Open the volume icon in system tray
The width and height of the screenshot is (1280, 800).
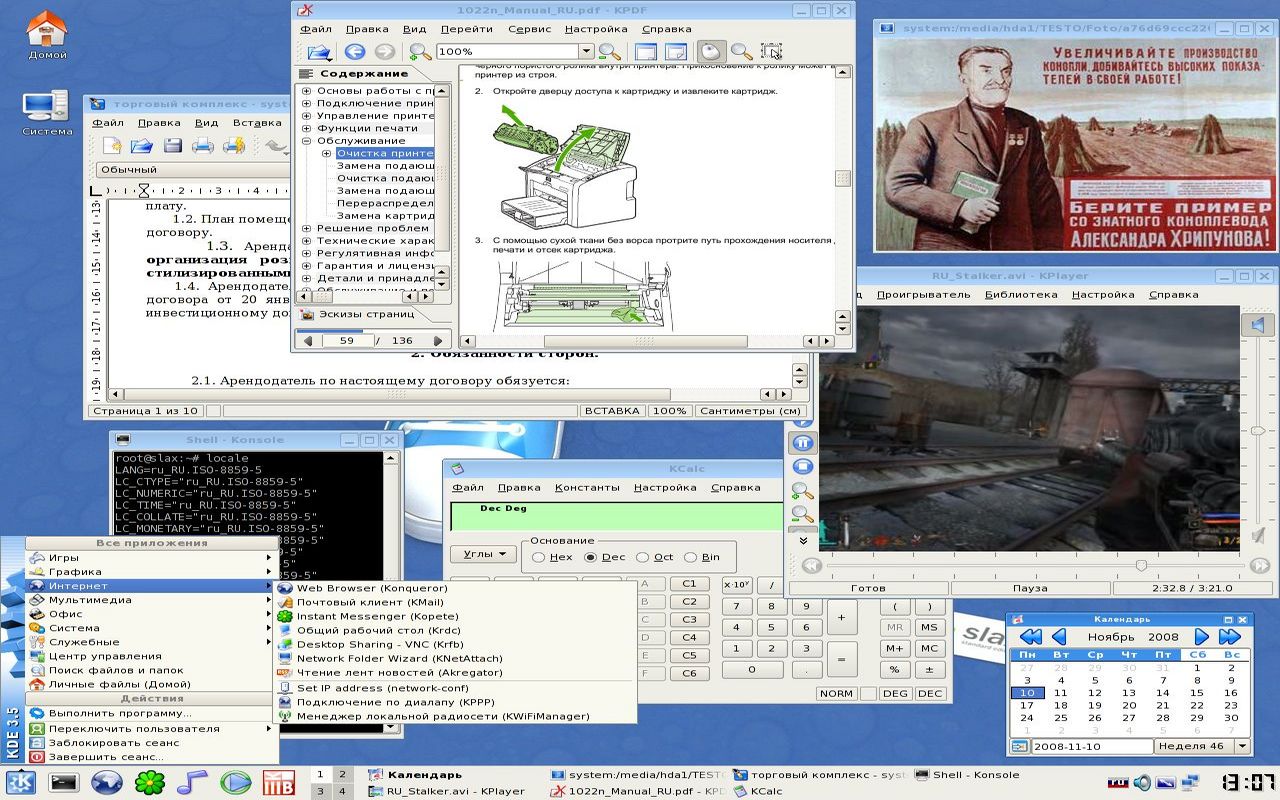pos(1142,782)
